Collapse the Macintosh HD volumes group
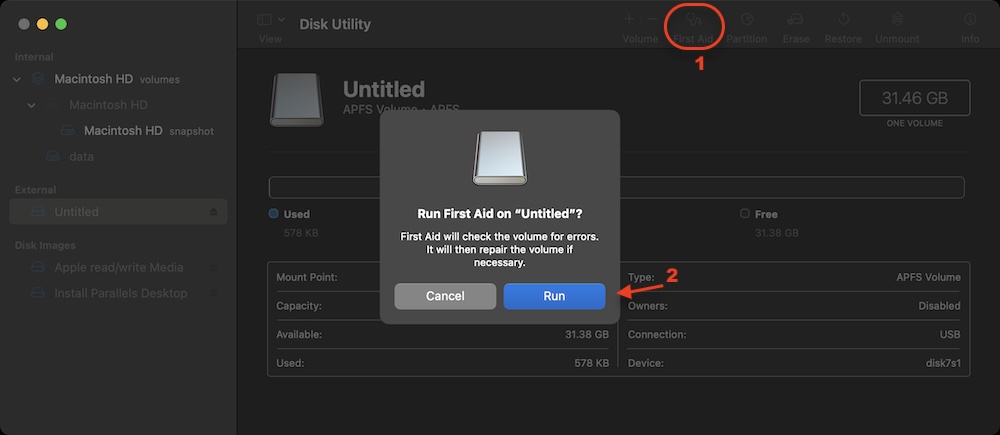The image size is (1000, 435). (x=17, y=79)
